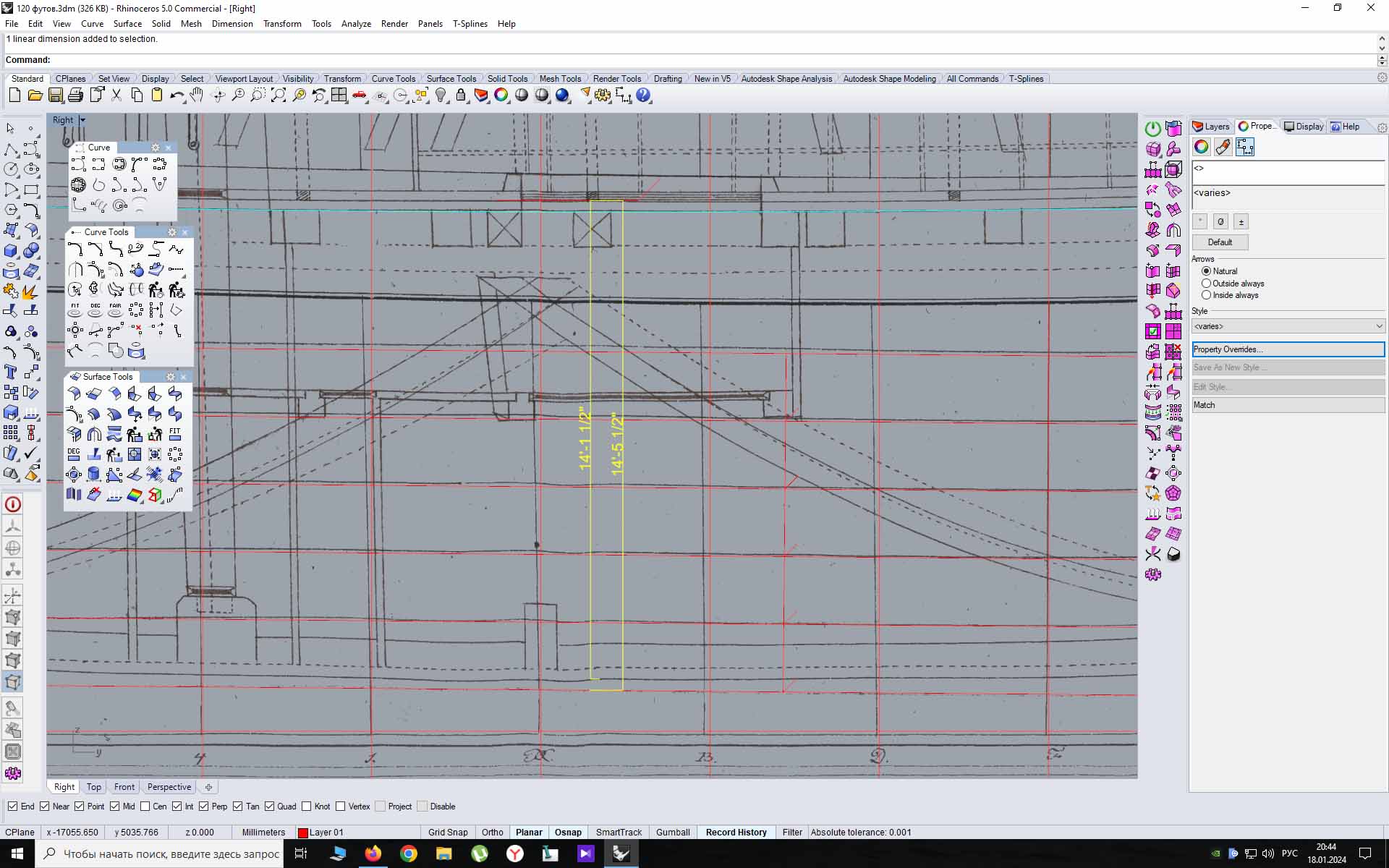
Task: Open Chrome from the Windows taskbar
Action: pos(409,854)
